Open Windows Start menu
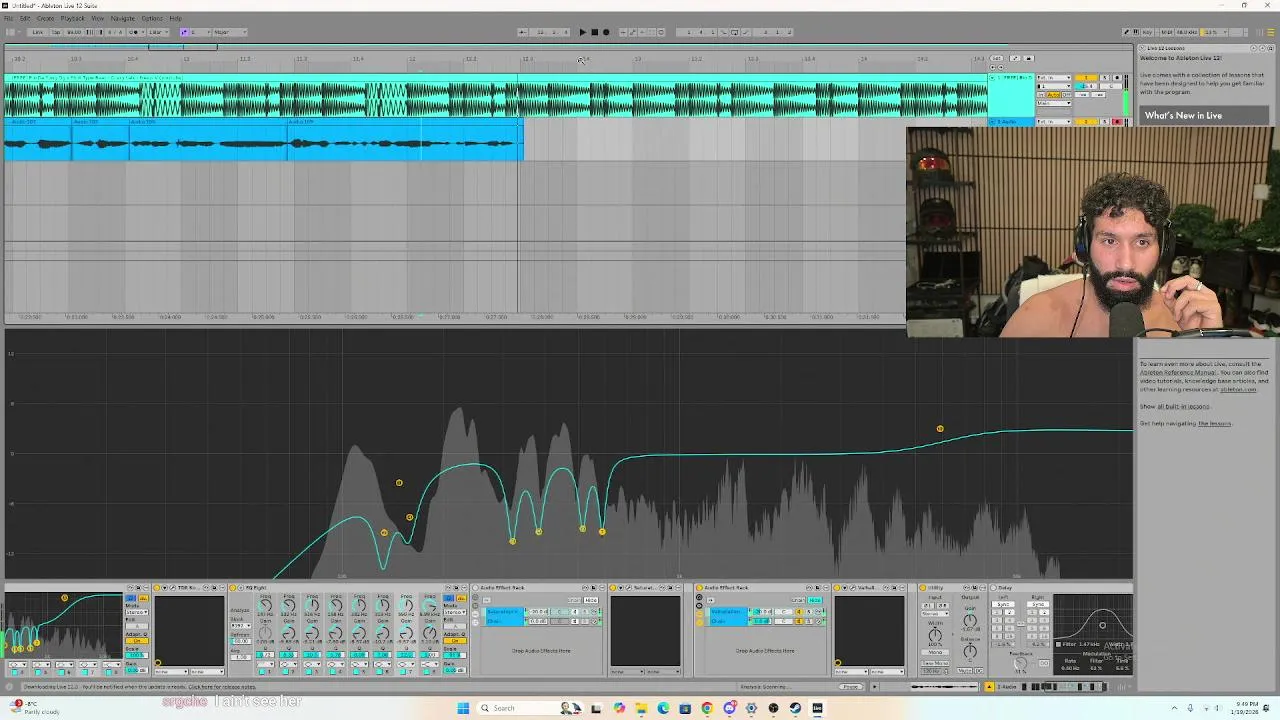This screenshot has height=720, width=1280. pyautogui.click(x=463, y=708)
